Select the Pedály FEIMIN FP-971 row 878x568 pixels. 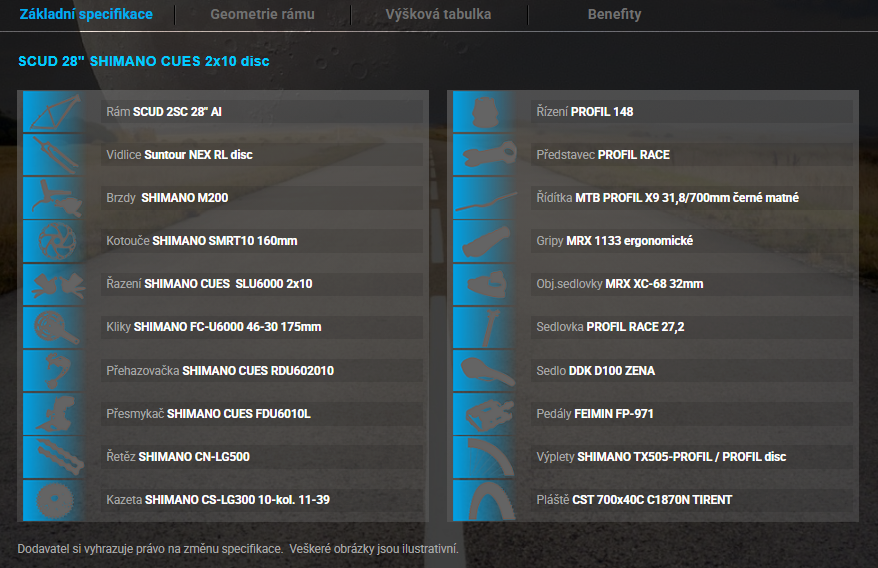pos(692,413)
